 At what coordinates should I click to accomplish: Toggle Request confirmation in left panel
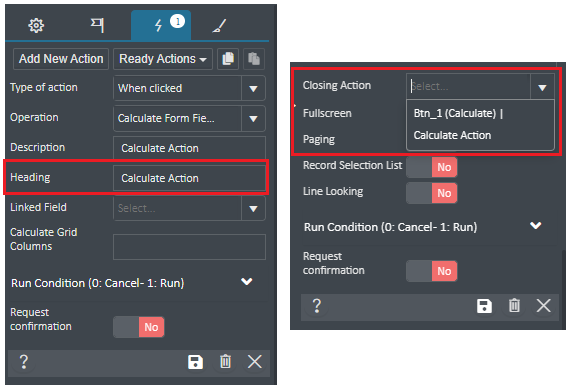coord(138,327)
